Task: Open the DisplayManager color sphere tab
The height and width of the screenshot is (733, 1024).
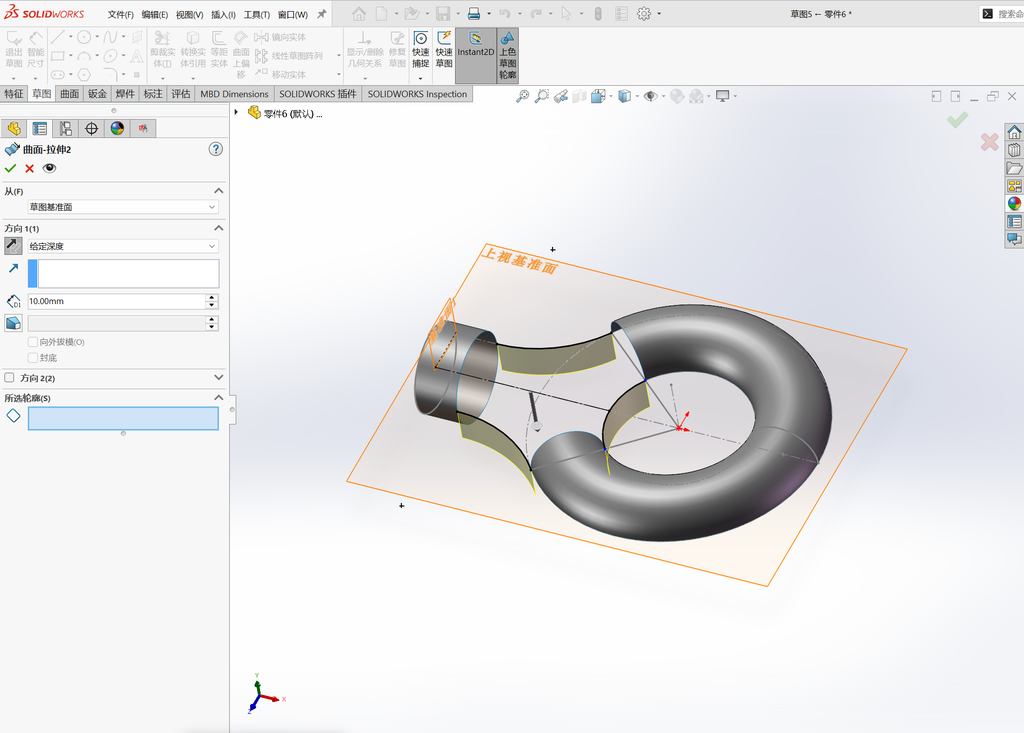Action: point(117,129)
